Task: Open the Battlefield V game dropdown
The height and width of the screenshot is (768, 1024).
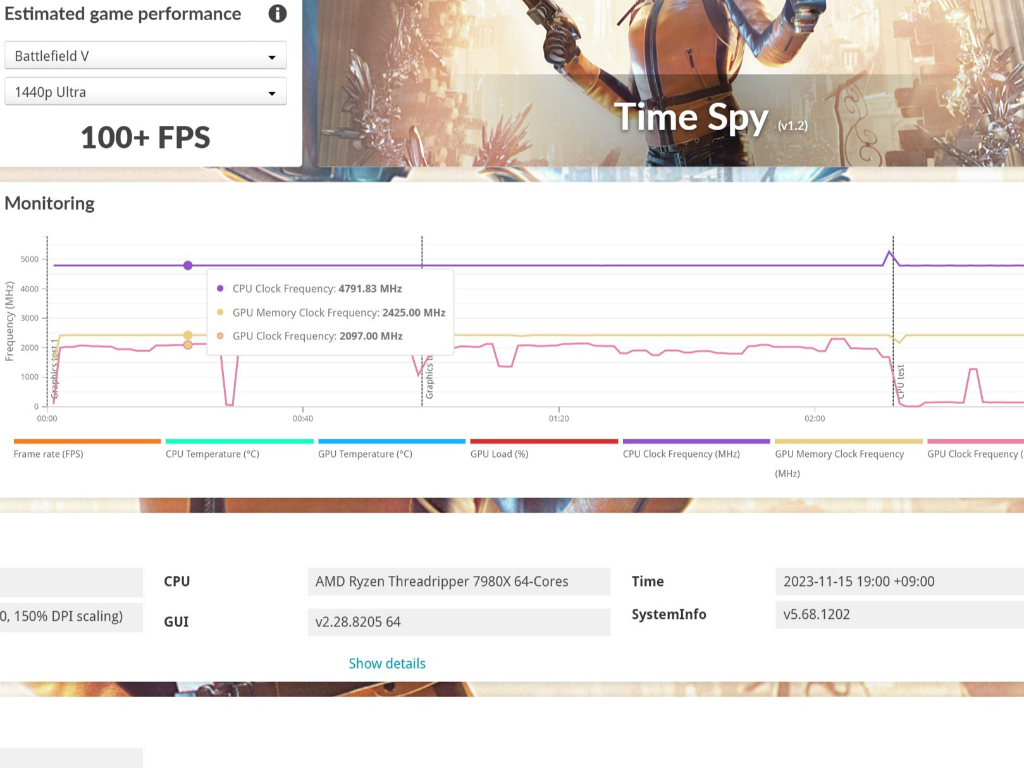Action: 145,56
